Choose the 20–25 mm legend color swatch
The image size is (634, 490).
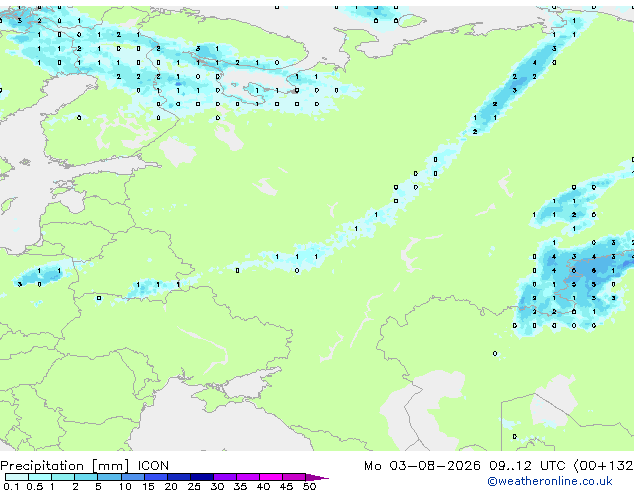(178, 477)
